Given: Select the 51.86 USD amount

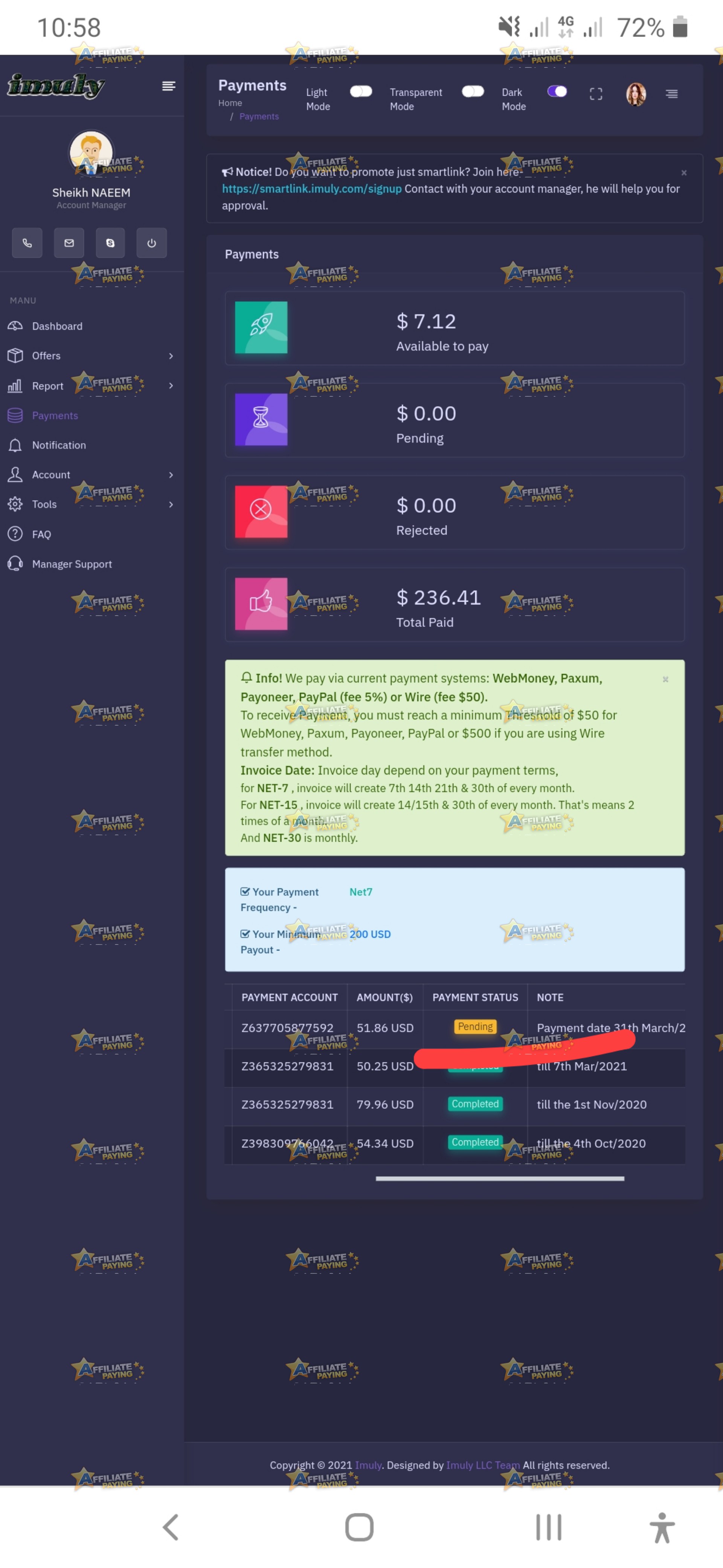Looking at the screenshot, I should tap(385, 1028).
